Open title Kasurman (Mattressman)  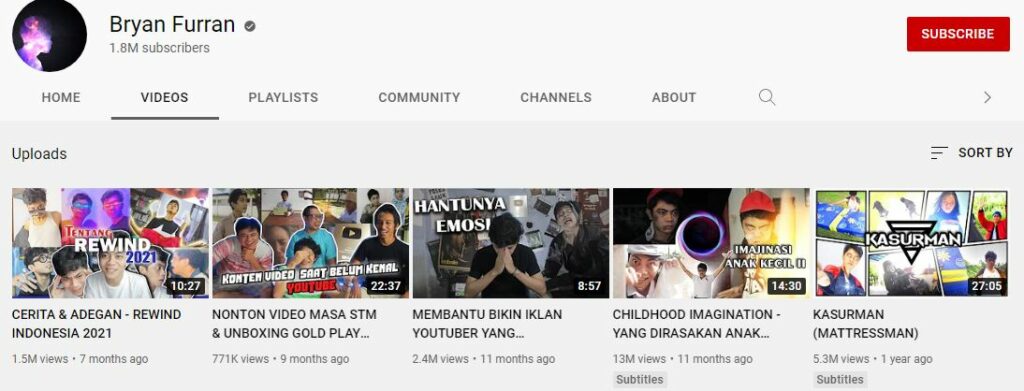[x=865, y=324]
